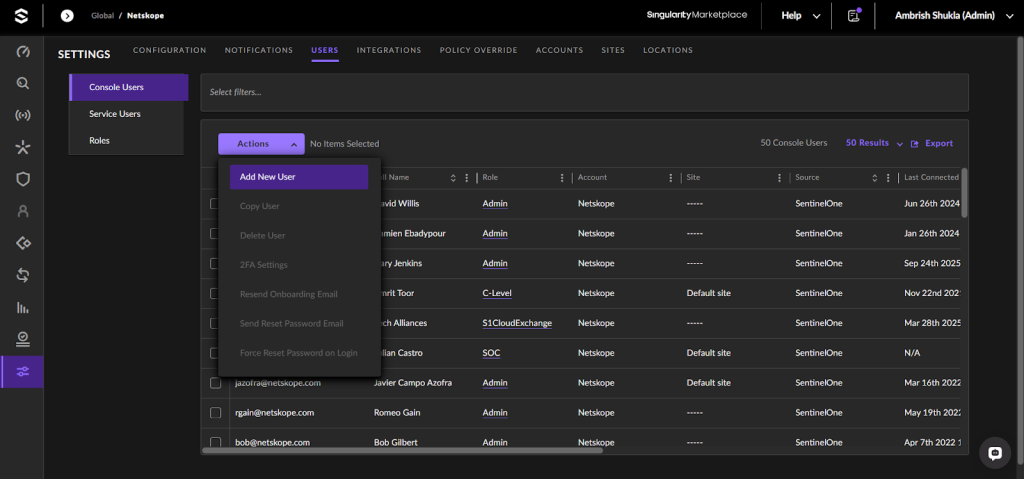Select the Console Users section
This screenshot has height=479, width=1024.
tap(129, 88)
